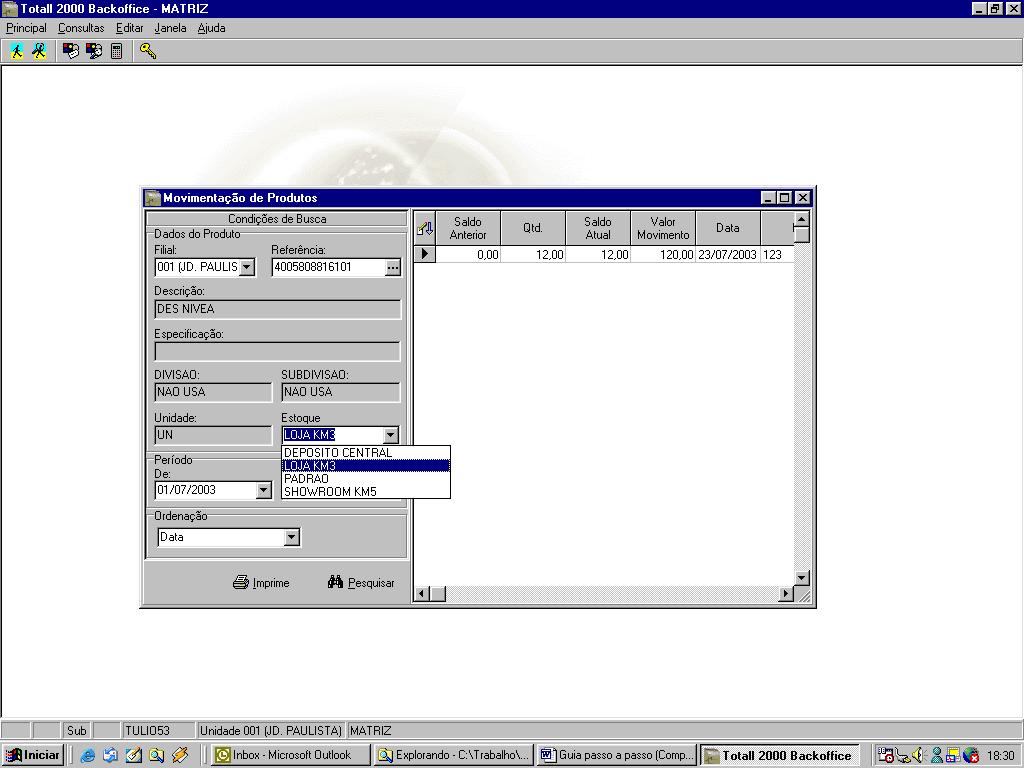Click the walking person with magnifier icon
The width and height of the screenshot is (1024, 768).
(39, 51)
